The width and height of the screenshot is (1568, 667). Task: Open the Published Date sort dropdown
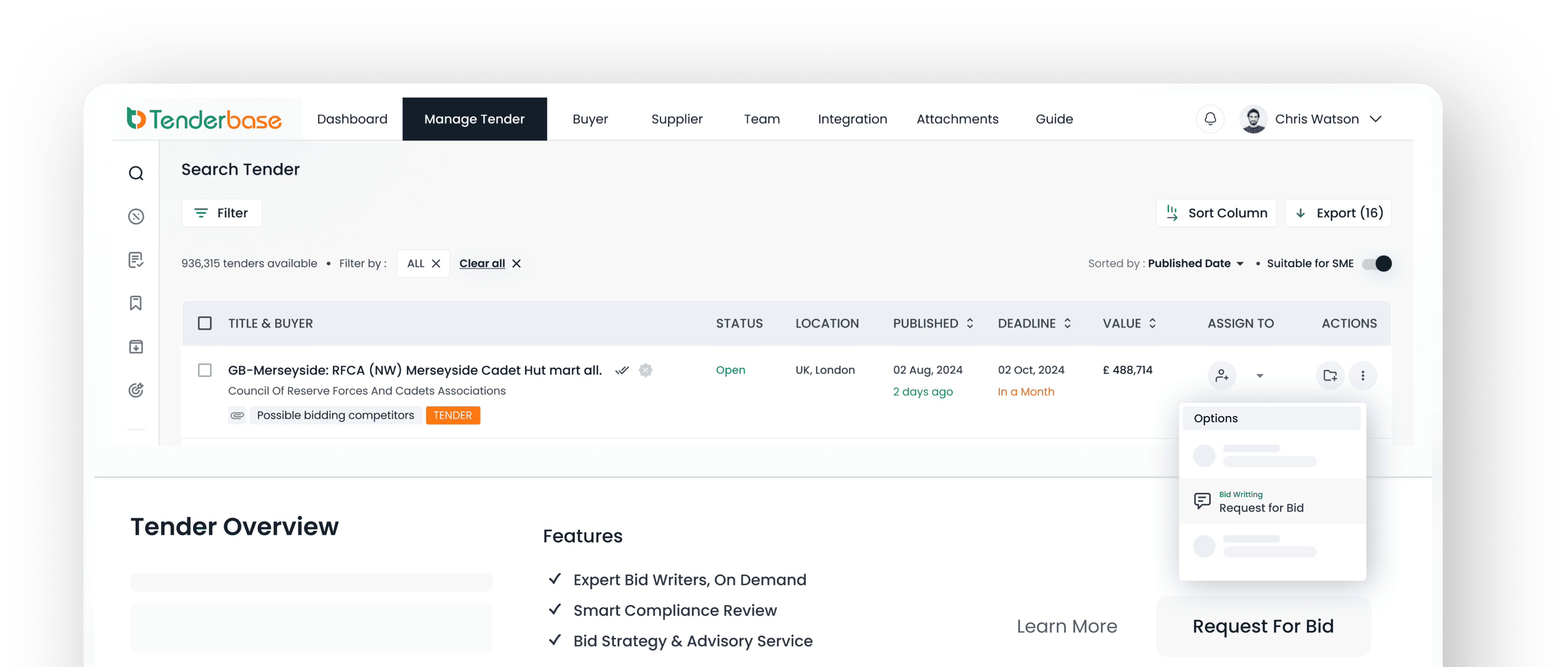click(x=1195, y=264)
